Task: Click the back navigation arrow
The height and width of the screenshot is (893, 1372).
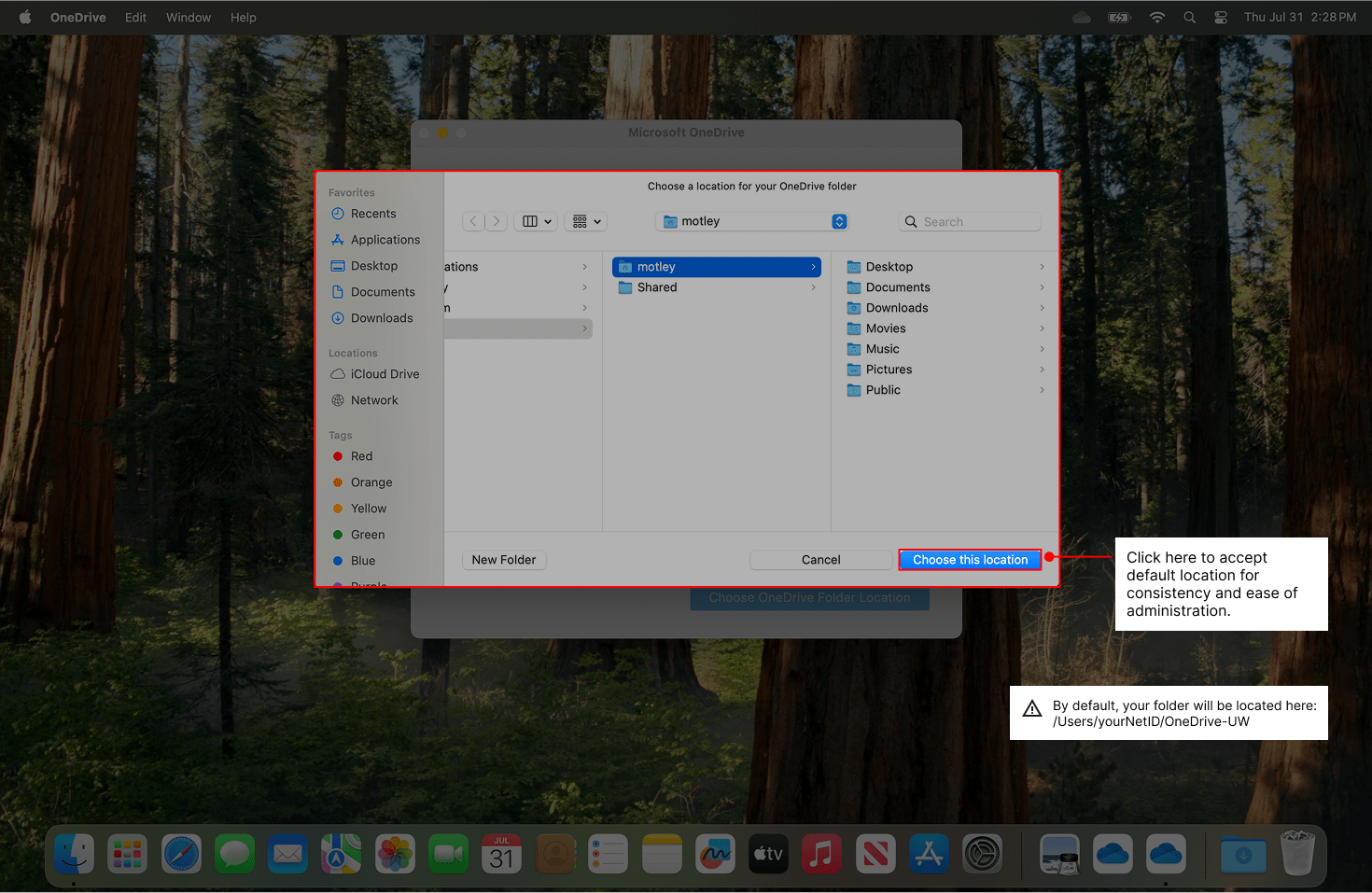Action: (473, 221)
